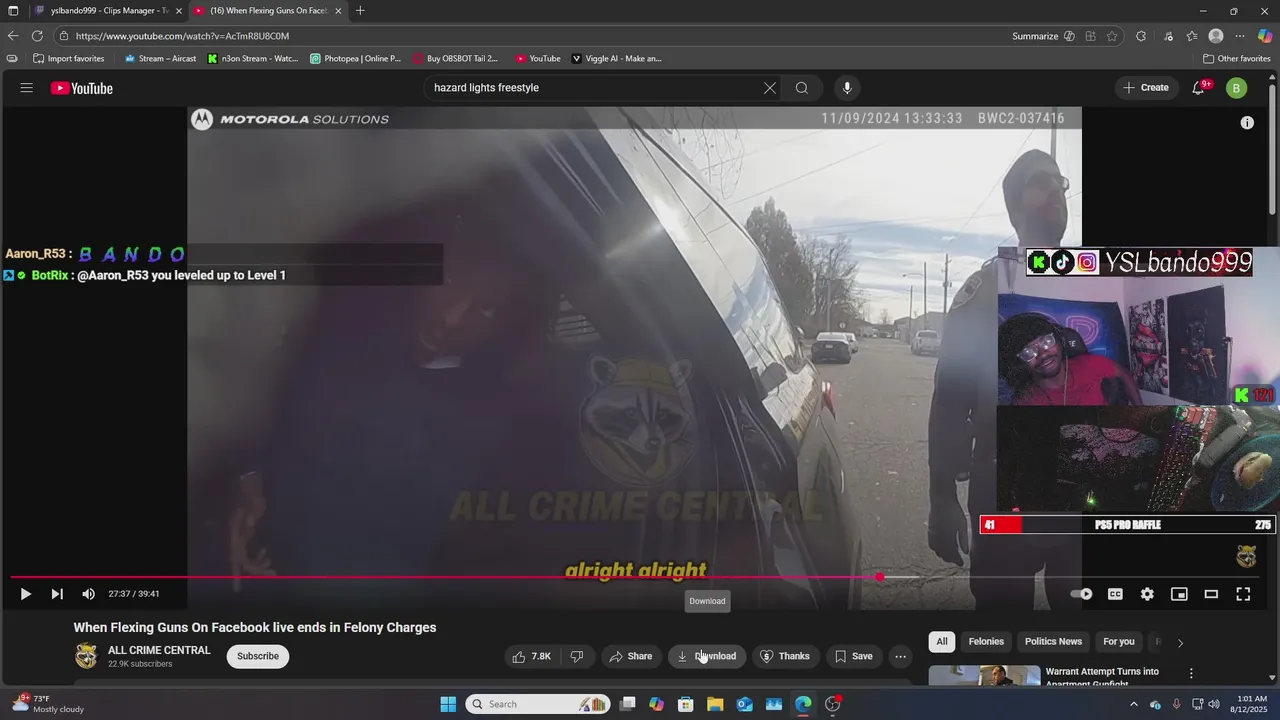Open File Explorer from taskbar
The image size is (1280, 720).
click(x=715, y=704)
